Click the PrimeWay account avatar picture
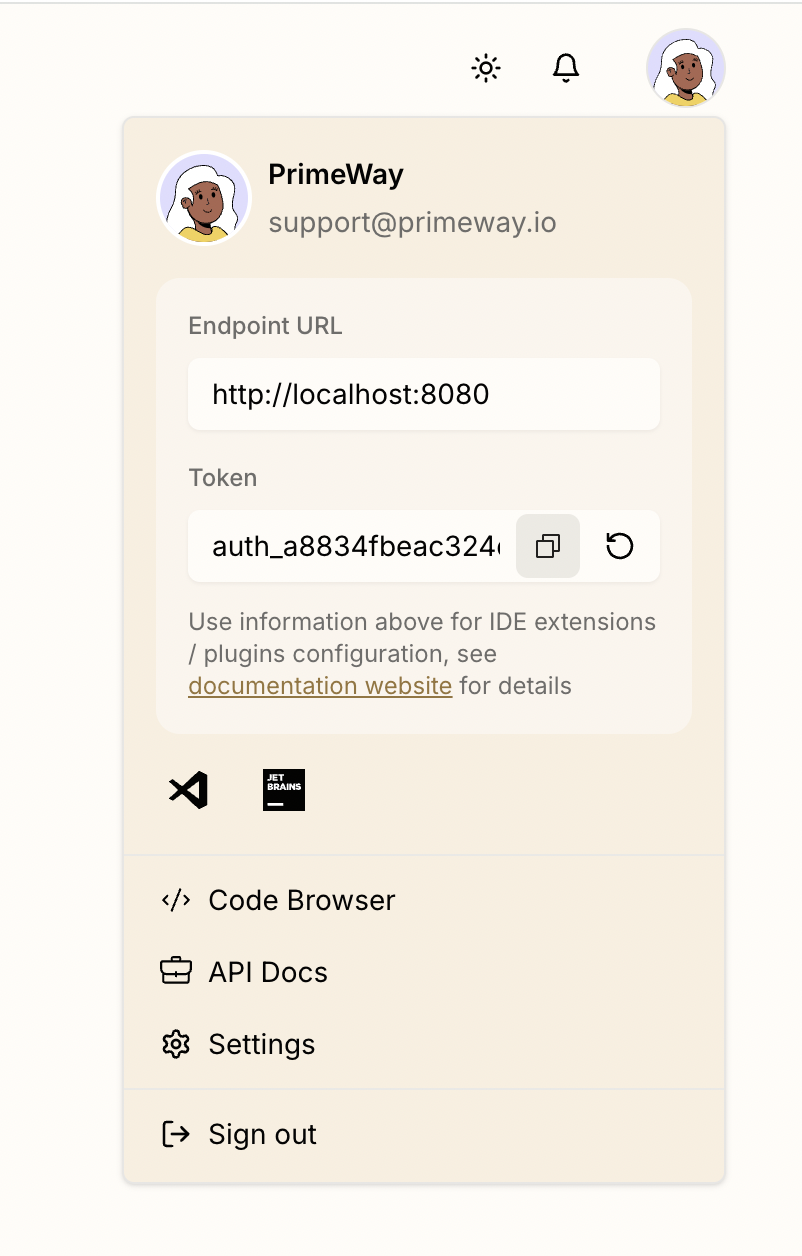The image size is (802, 1256). coord(204,198)
